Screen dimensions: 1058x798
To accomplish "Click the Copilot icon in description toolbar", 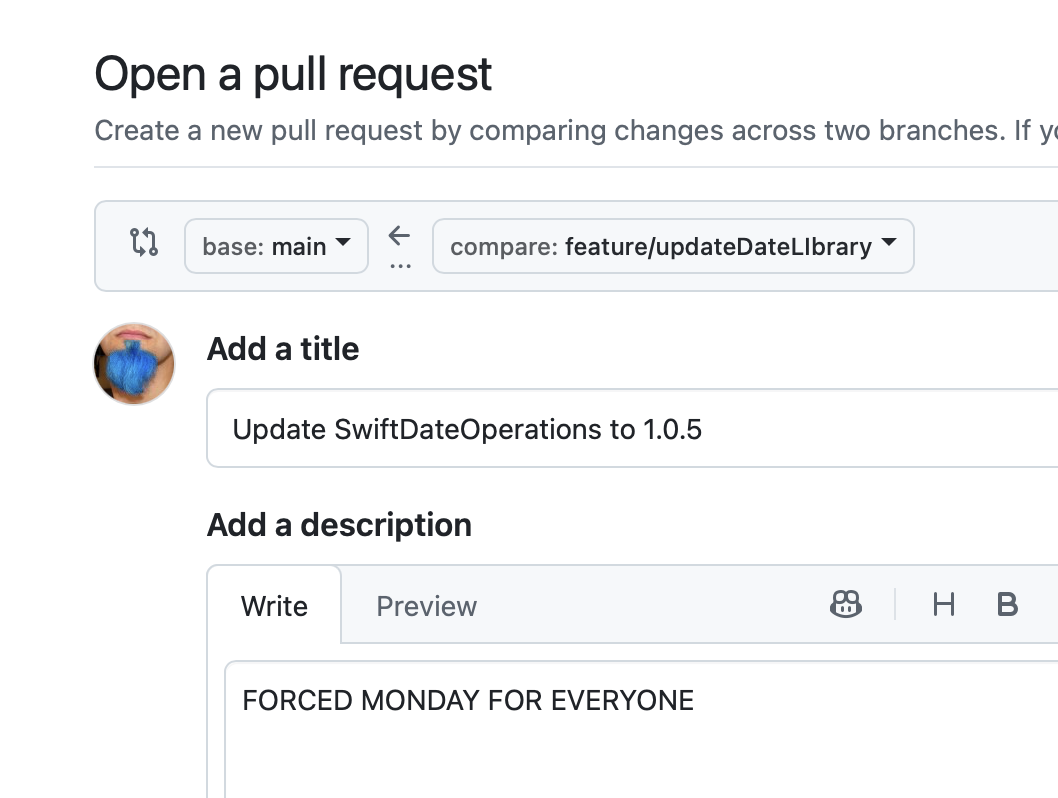I will point(846,604).
